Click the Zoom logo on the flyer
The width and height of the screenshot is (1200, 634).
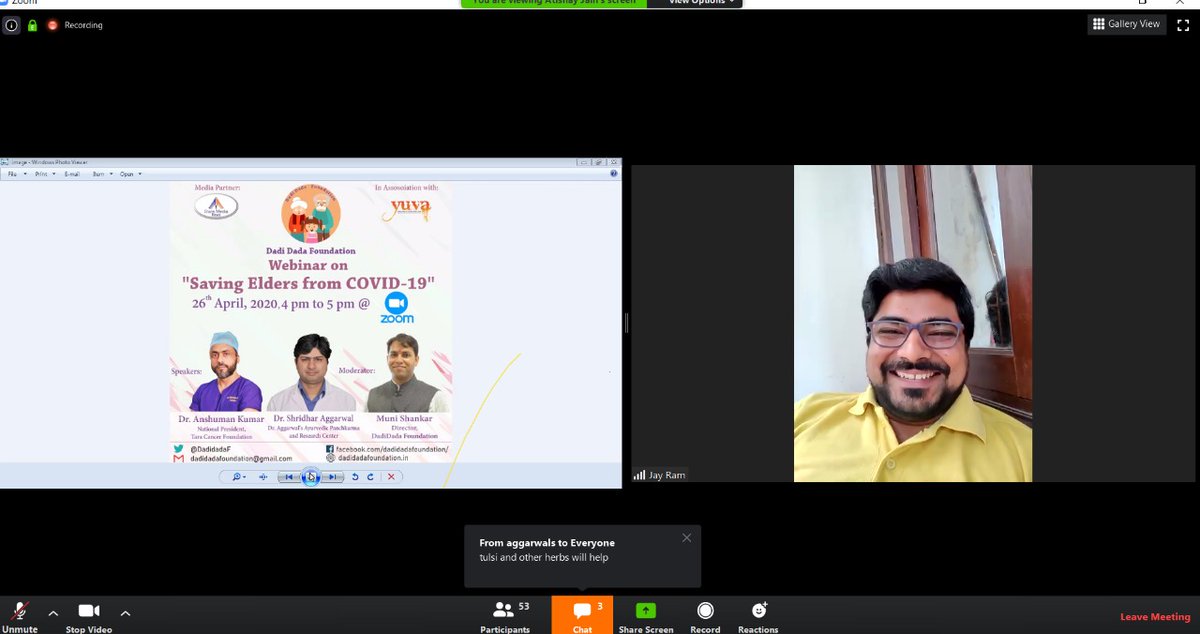click(397, 308)
